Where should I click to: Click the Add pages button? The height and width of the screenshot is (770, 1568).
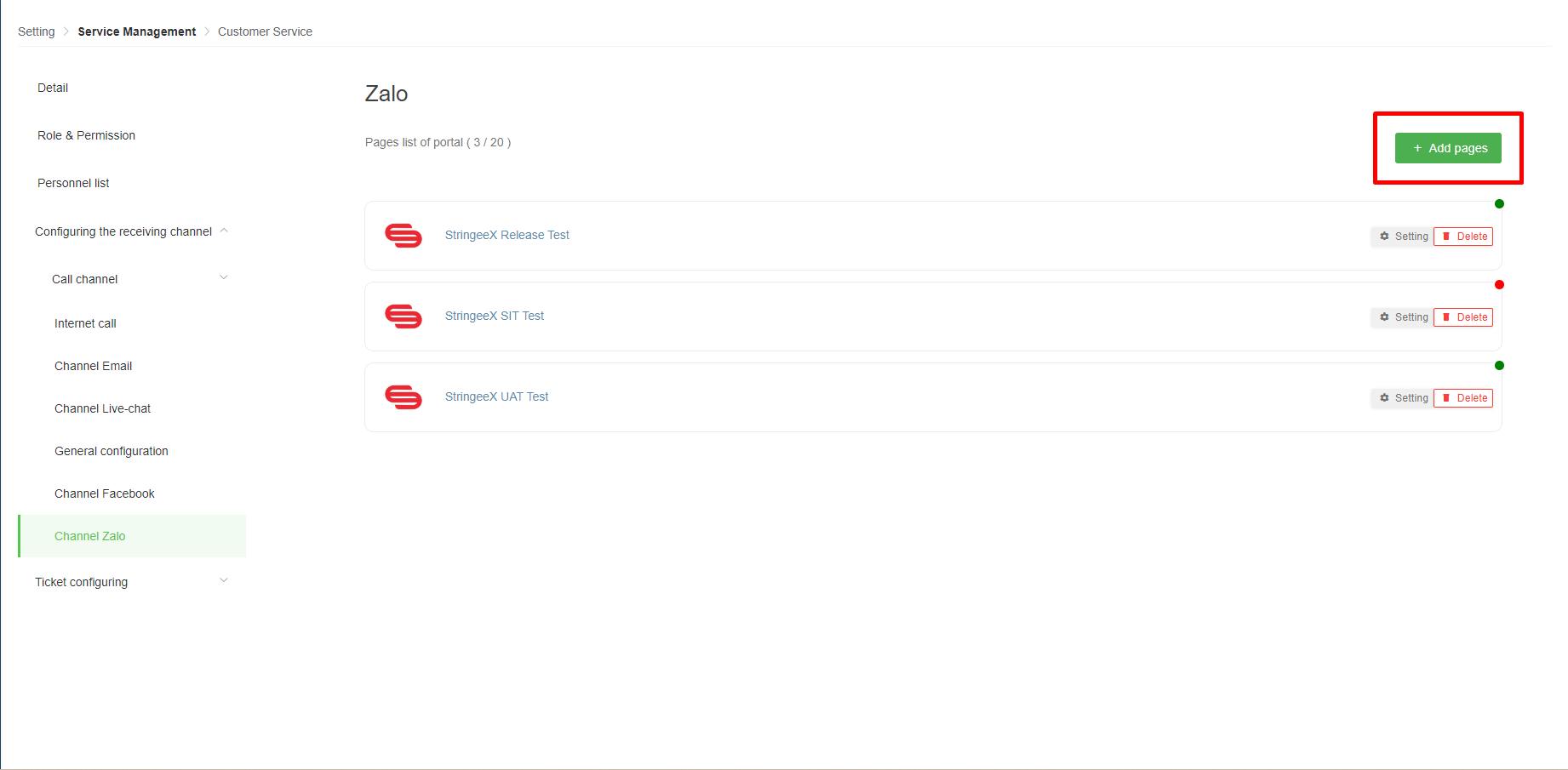[x=1448, y=148]
